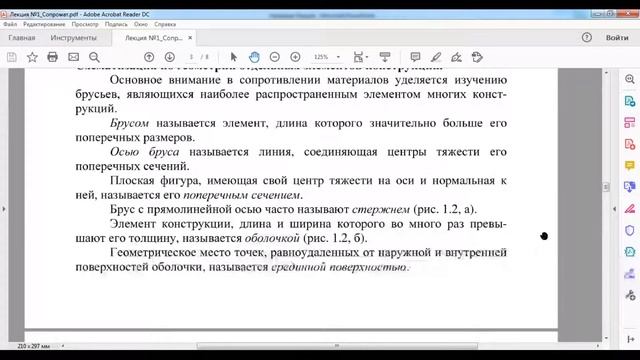Go to previous page arrow up
This screenshot has height=360, width=640.
(x=149, y=57)
